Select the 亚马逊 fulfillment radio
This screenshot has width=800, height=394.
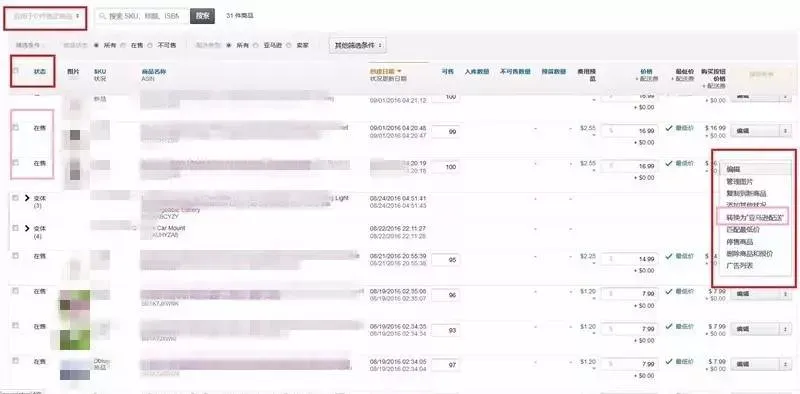255,45
